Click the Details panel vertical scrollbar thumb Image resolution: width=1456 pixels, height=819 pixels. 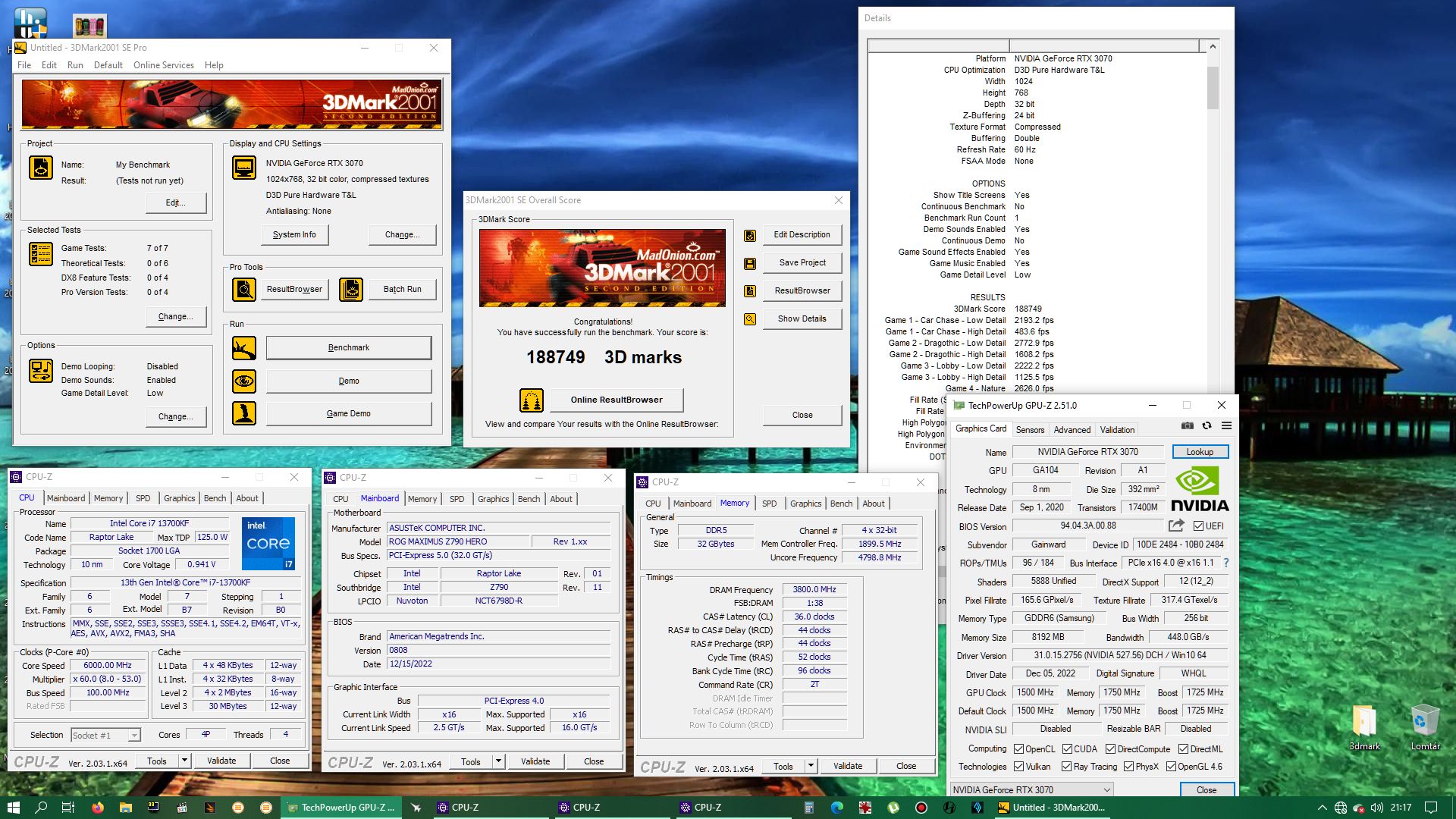click(1213, 88)
